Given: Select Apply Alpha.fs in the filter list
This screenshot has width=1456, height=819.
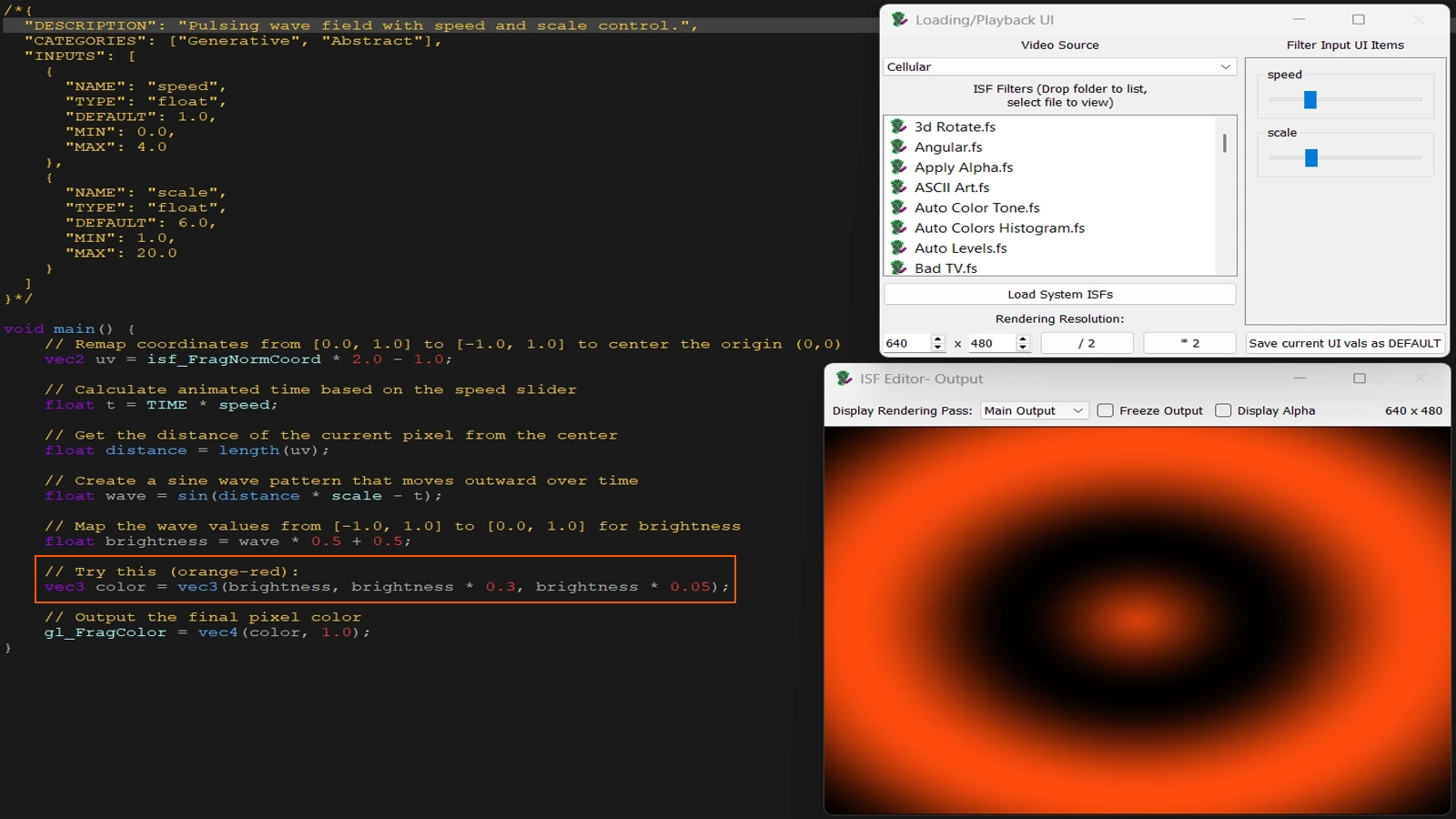Looking at the screenshot, I should coord(1049,167).
